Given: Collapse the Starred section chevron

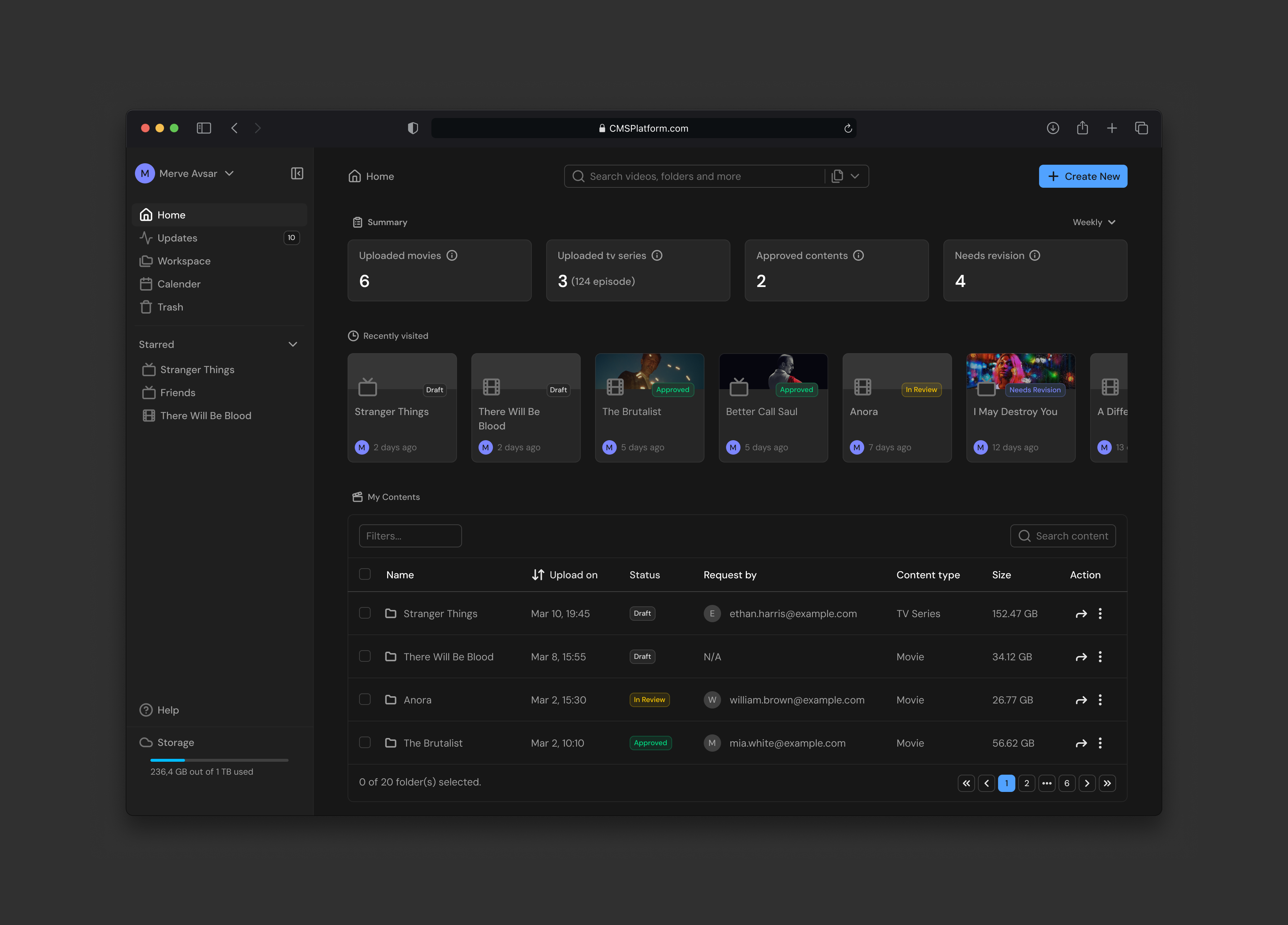Looking at the screenshot, I should pyautogui.click(x=293, y=344).
